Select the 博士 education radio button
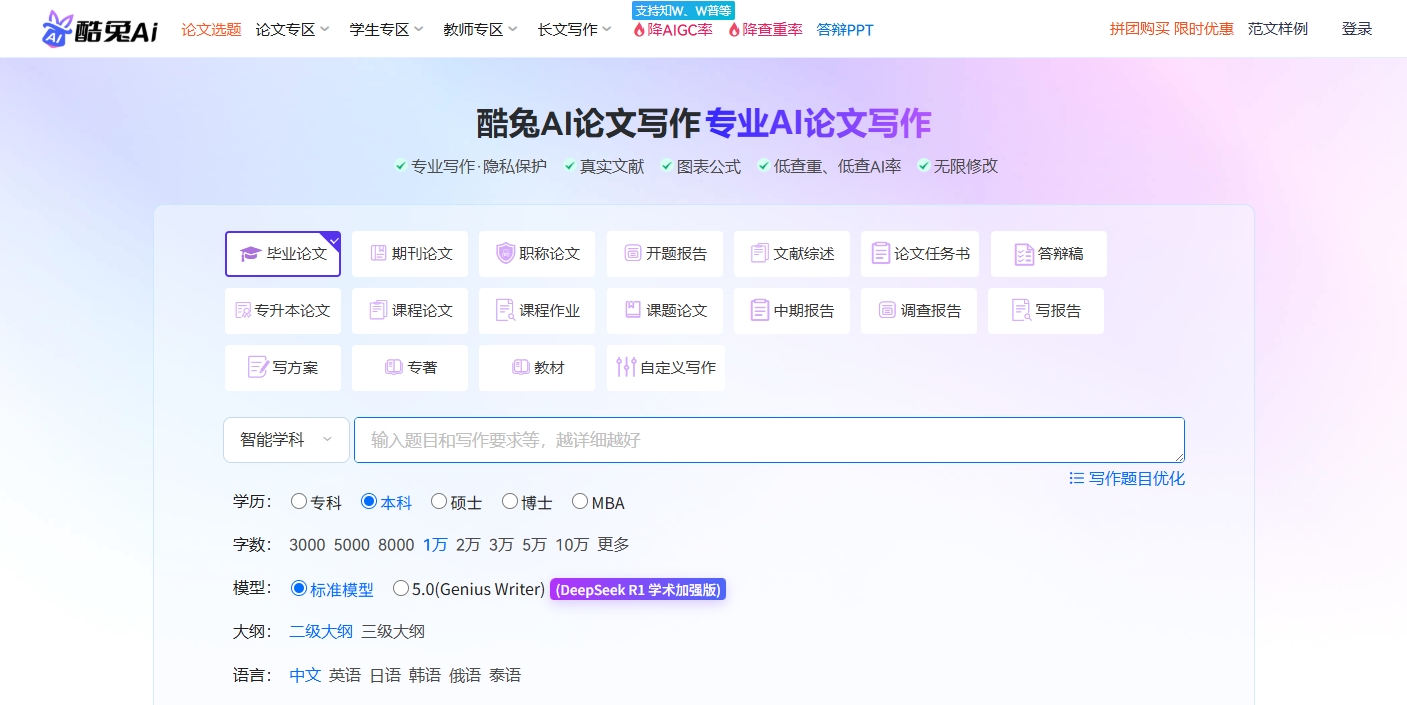This screenshot has height=705, width=1407. [510, 501]
